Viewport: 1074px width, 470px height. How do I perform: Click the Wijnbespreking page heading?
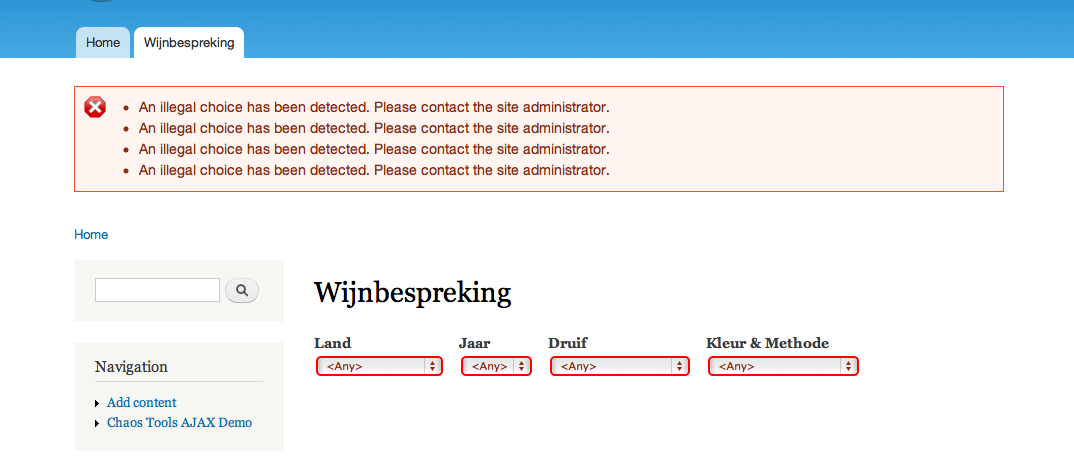coord(413,293)
